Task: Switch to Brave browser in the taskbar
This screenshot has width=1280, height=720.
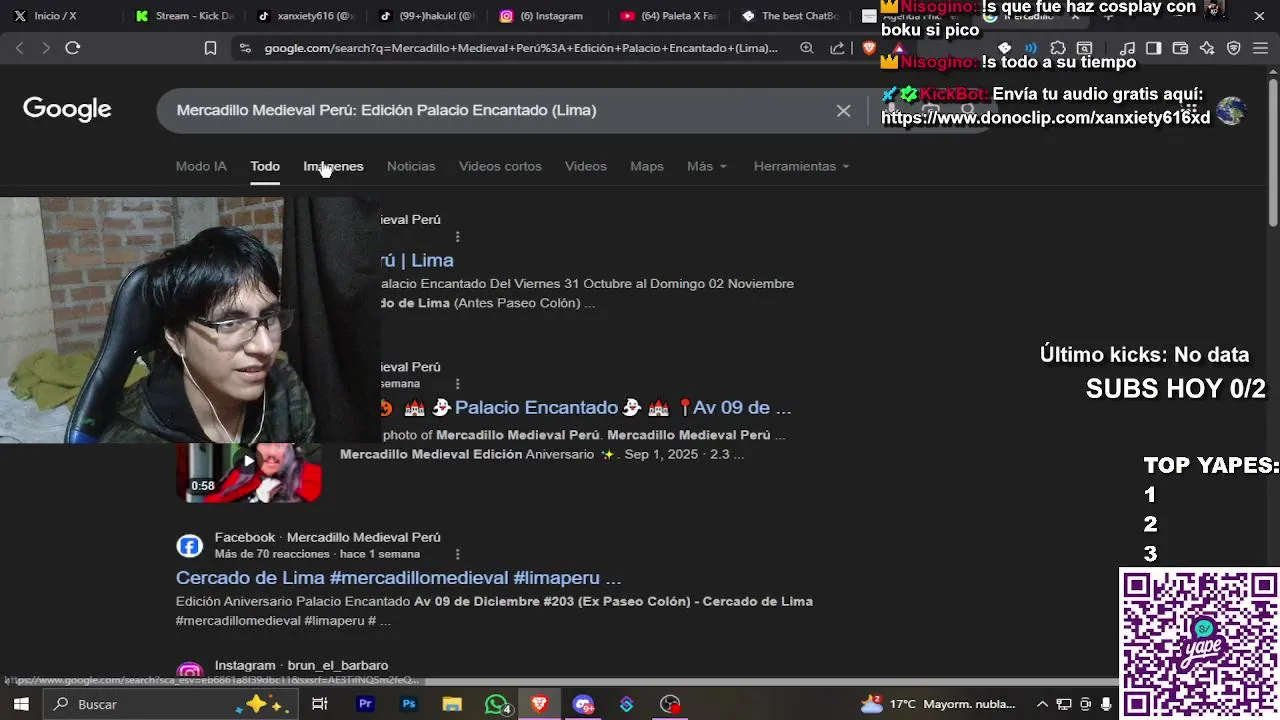Action: pyautogui.click(x=539, y=704)
